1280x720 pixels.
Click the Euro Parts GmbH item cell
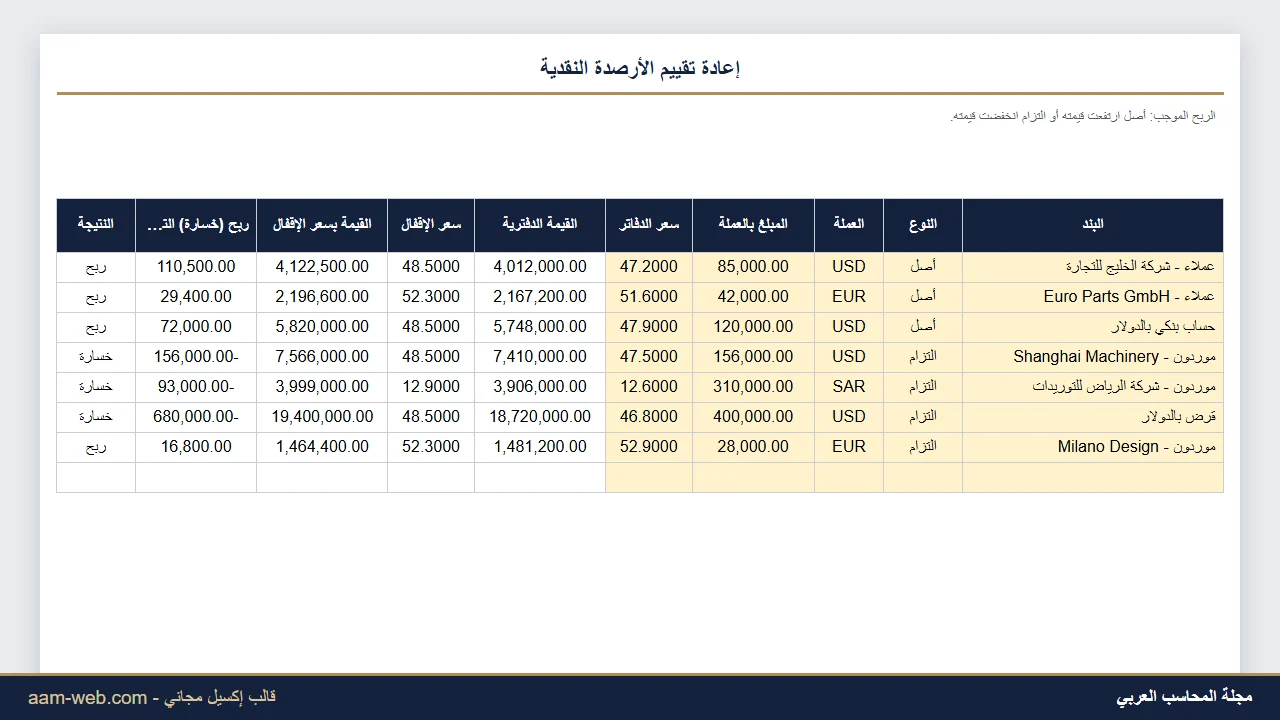coord(1093,297)
